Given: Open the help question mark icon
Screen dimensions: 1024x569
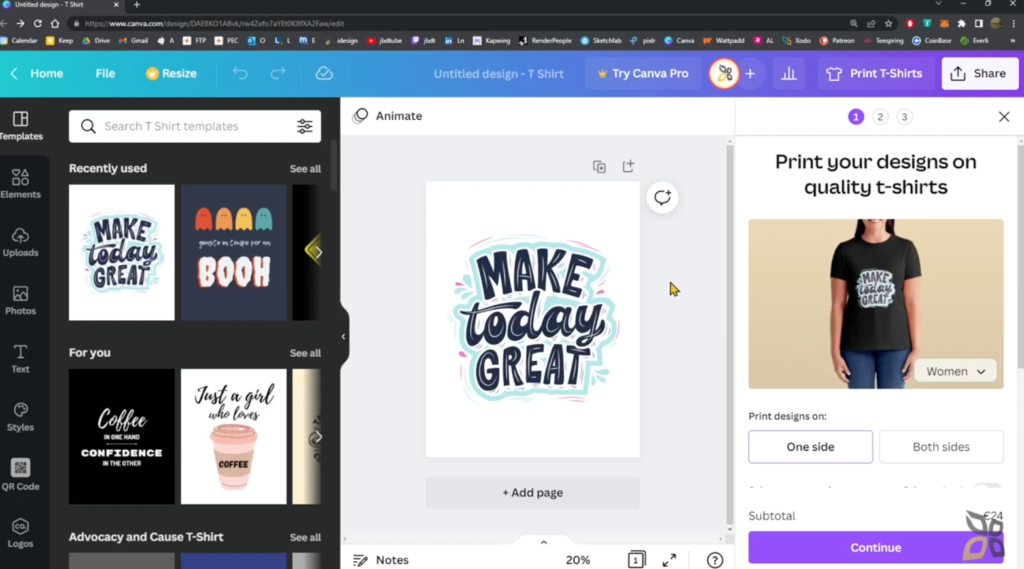Looking at the screenshot, I should (x=715, y=560).
